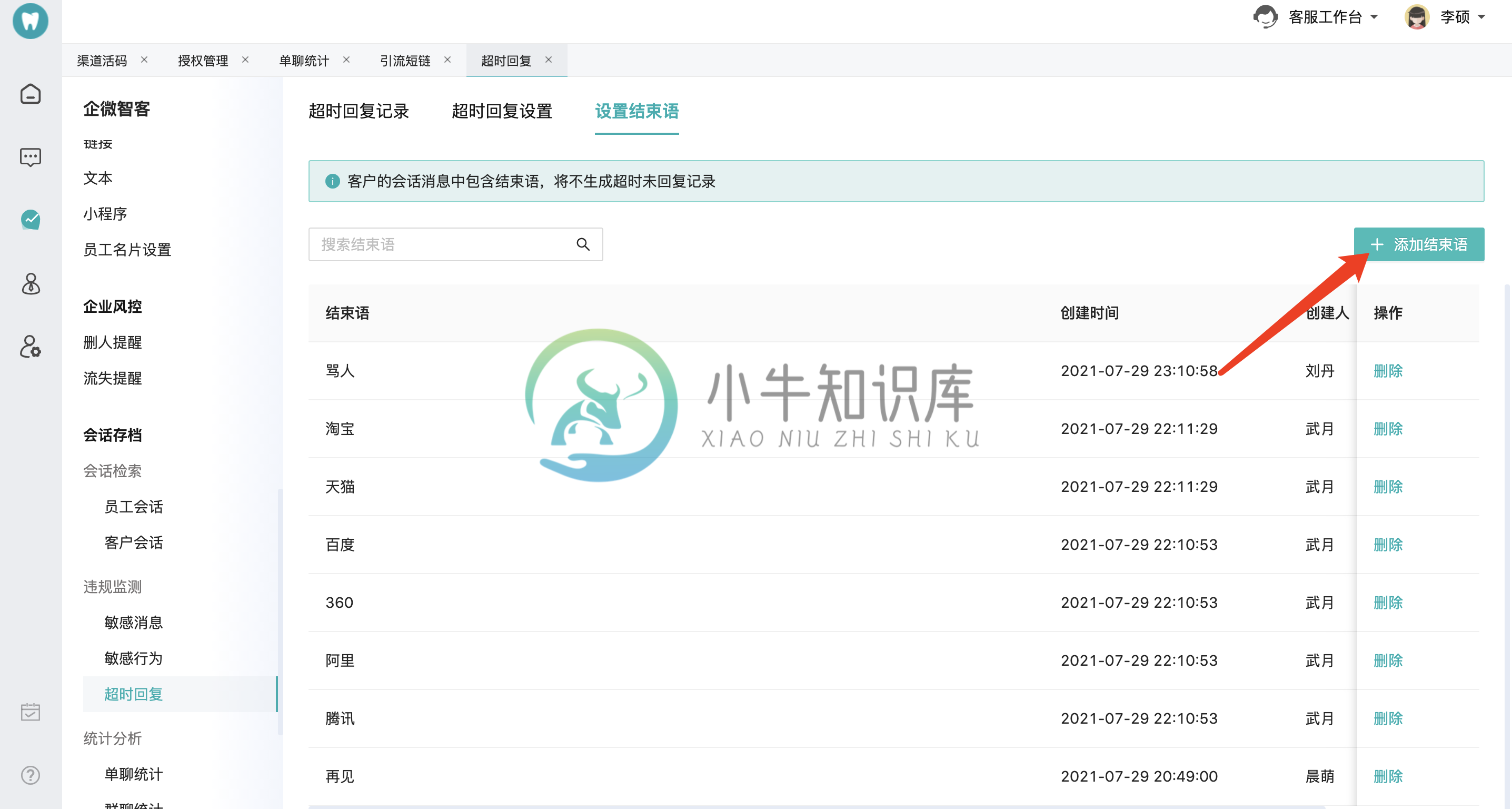Close the 引流短链 tab
Viewport: 1512px width, 809px height.
[x=447, y=60]
